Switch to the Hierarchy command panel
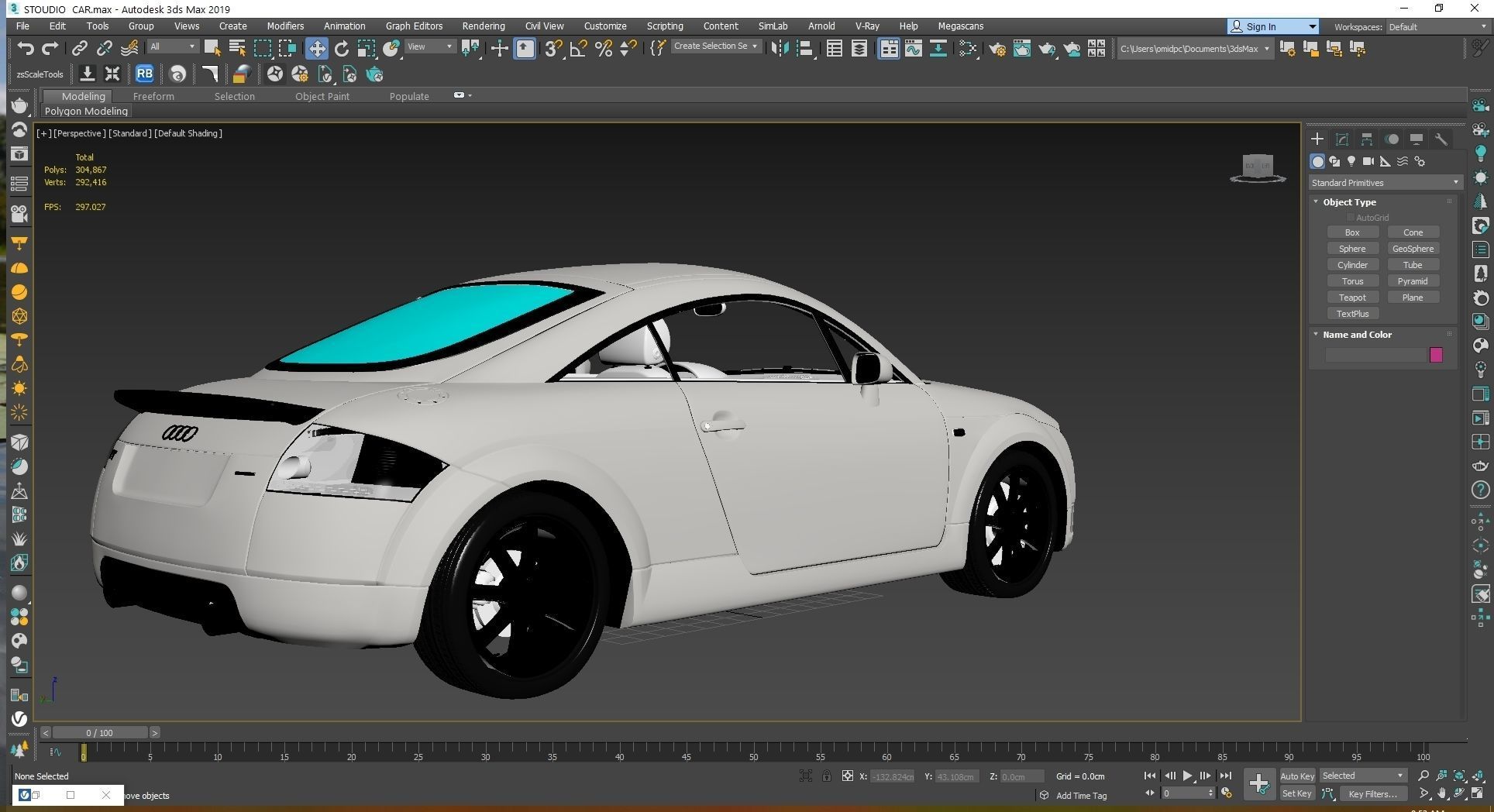Image resolution: width=1494 pixels, height=812 pixels. pyautogui.click(x=1367, y=139)
